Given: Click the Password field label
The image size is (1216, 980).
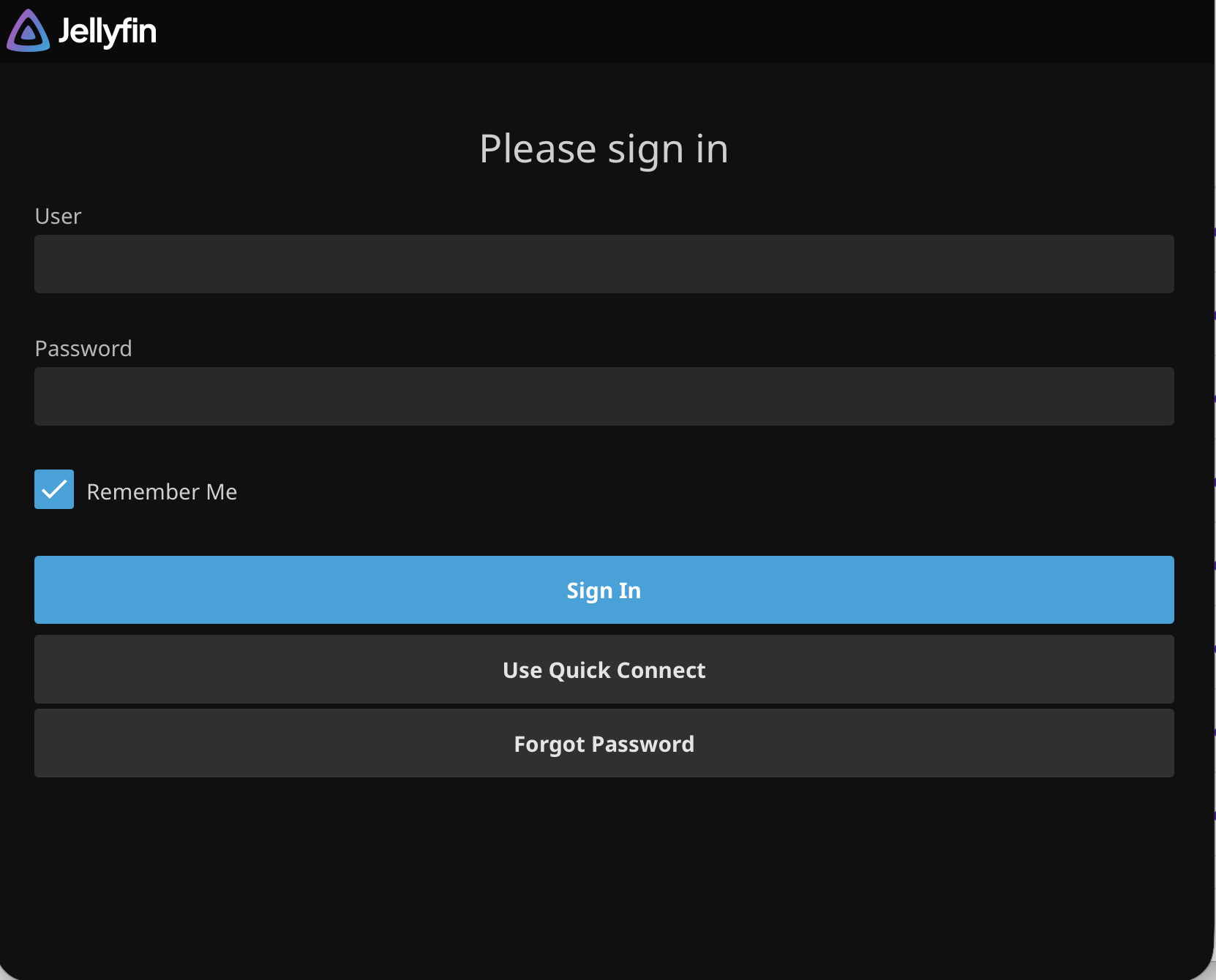Looking at the screenshot, I should click(83, 348).
